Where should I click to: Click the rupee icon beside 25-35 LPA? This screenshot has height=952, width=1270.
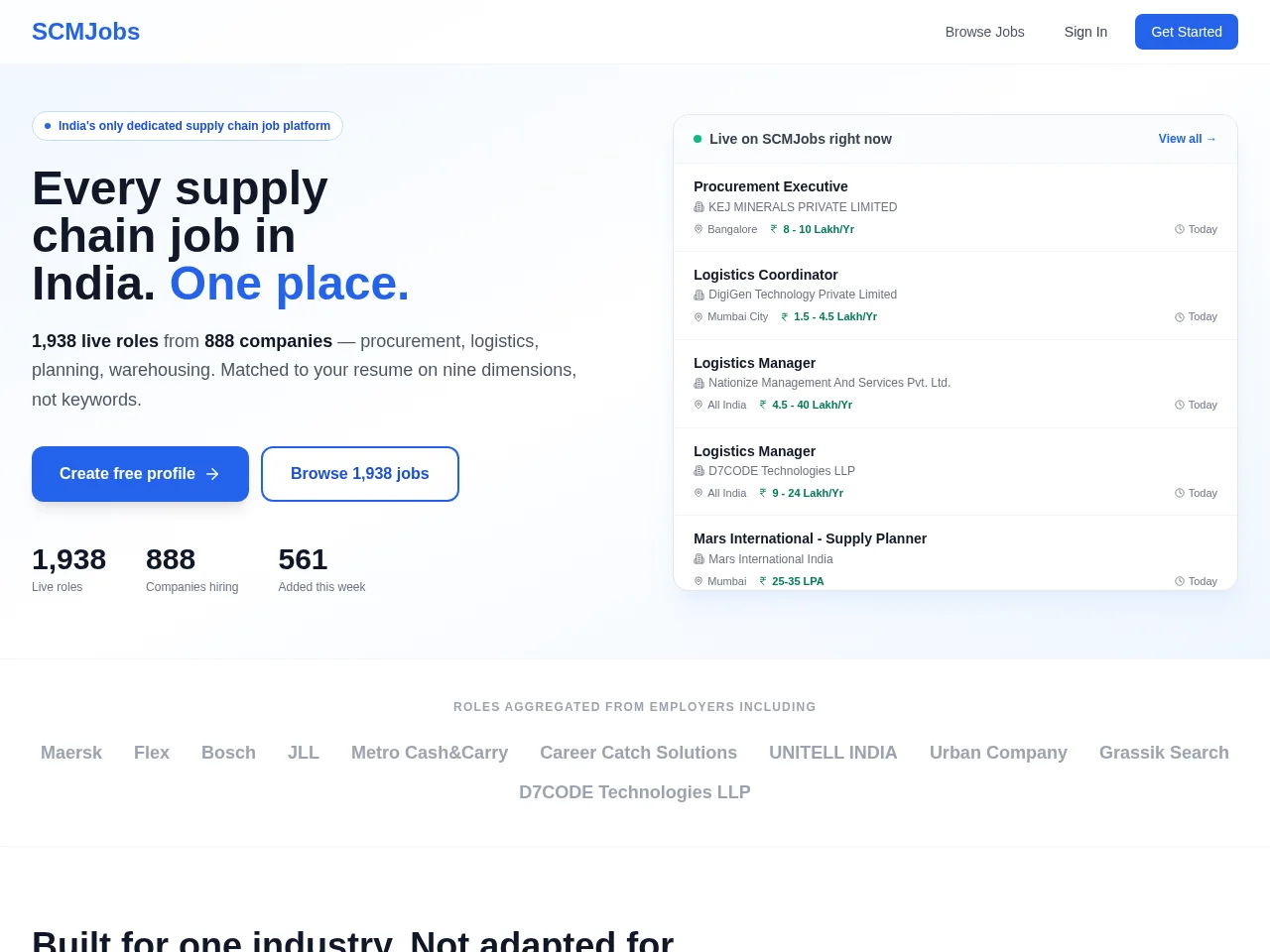click(763, 581)
